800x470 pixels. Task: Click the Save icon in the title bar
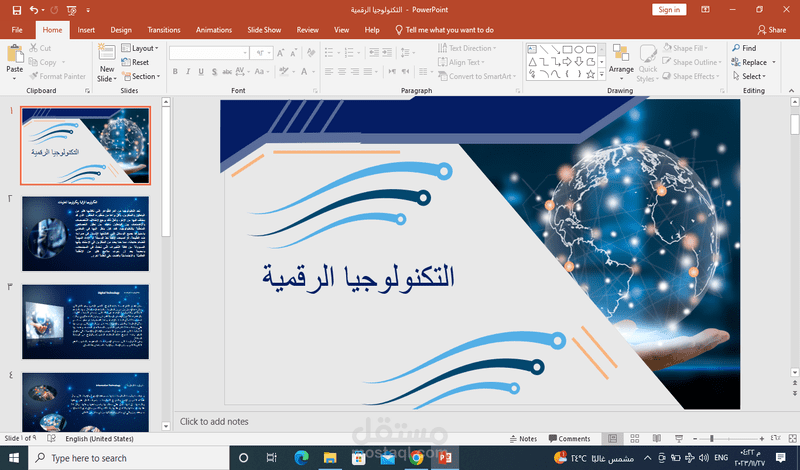pyautogui.click(x=17, y=10)
